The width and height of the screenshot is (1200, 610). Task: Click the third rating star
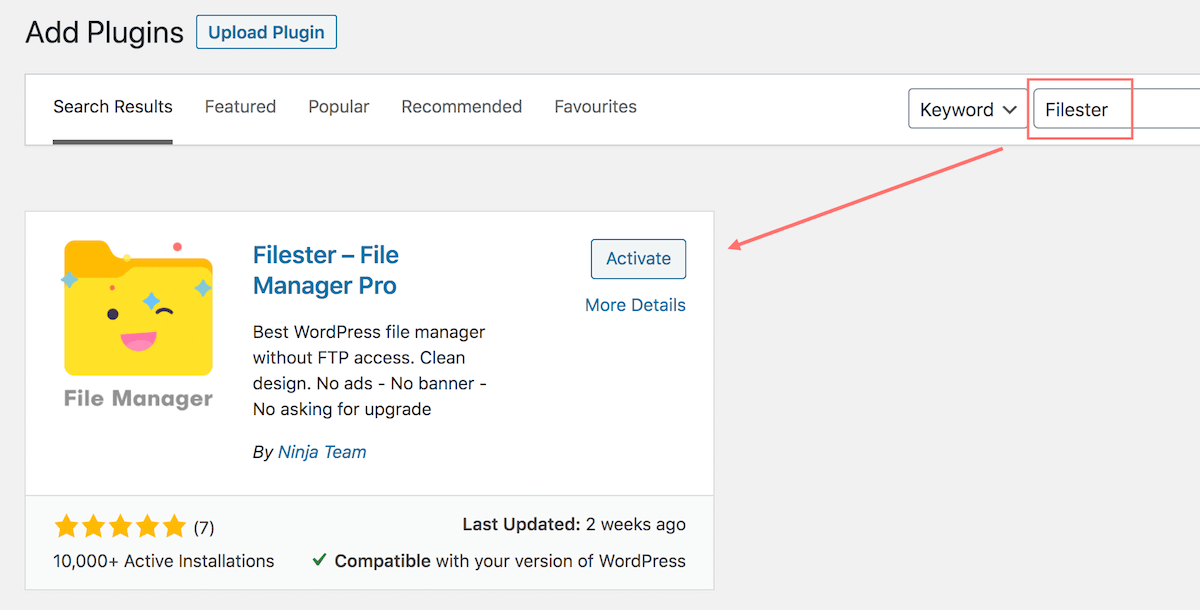[120, 526]
